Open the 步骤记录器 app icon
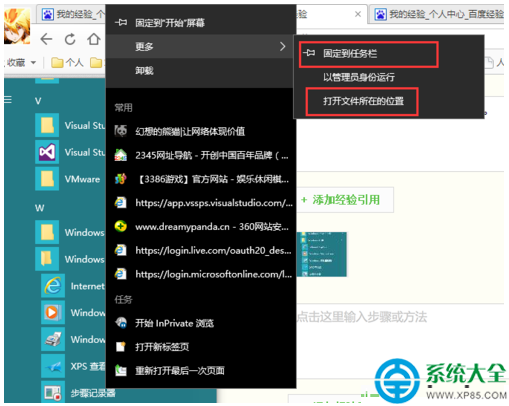The height and width of the screenshot is (406, 509). coord(53,393)
